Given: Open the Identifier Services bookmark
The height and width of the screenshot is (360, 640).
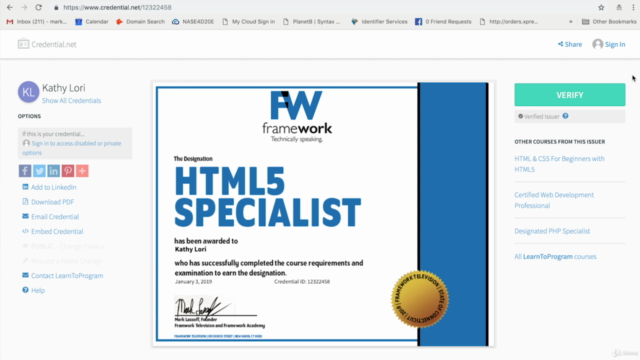Looking at the screenshot, I should click(379, 22).
